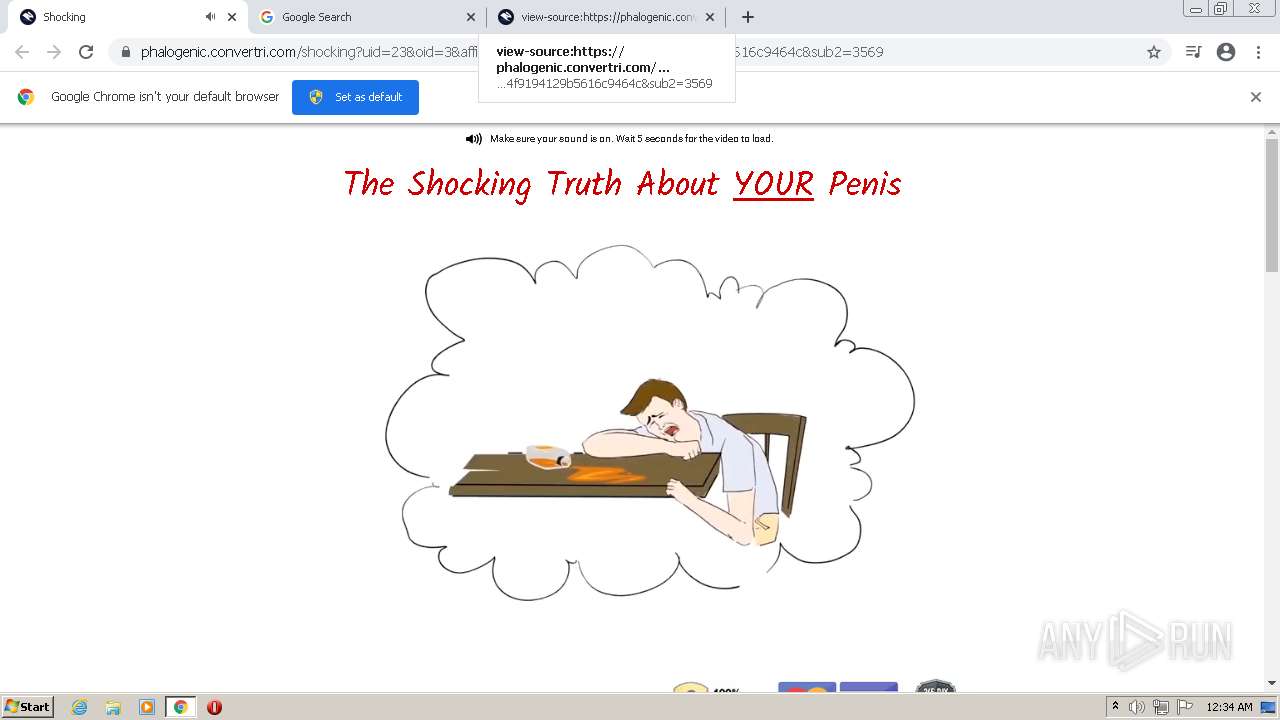This screenshot has width=1280, height=720.
Task: Open Windows Explorer folder in taskbar
Action: pos(113,707)
